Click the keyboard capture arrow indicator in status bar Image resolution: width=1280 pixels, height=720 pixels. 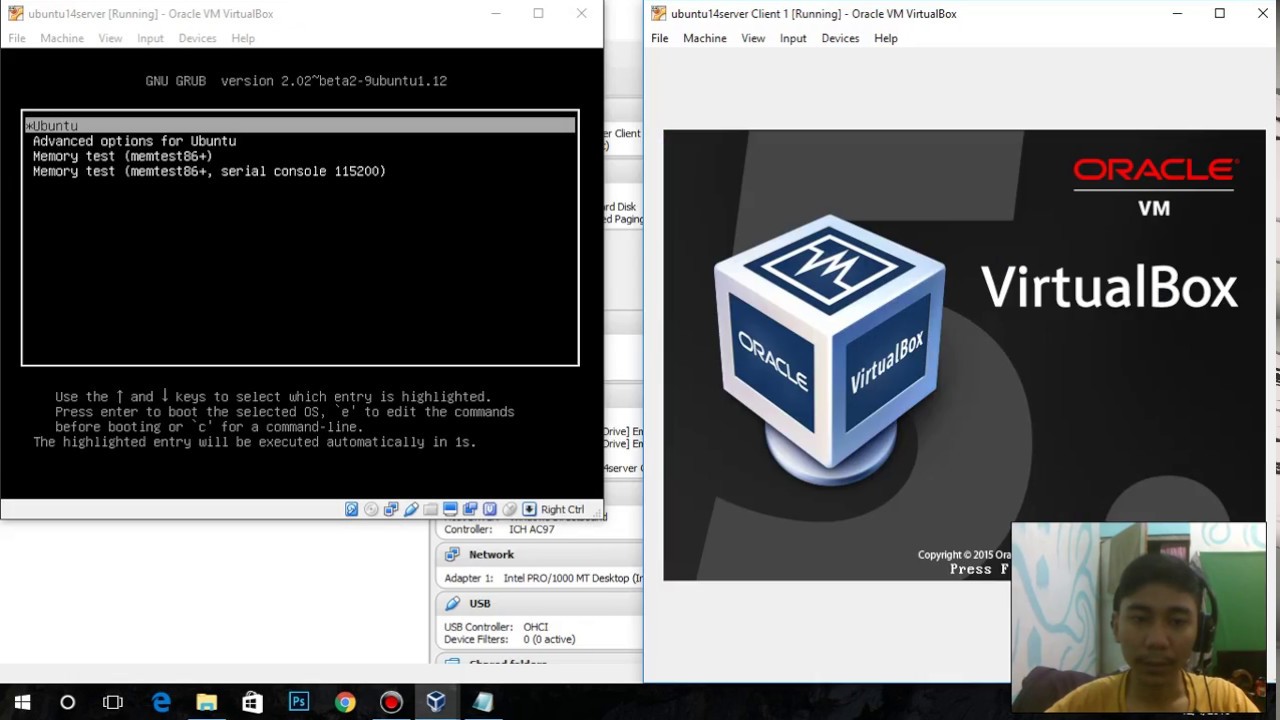coord(529,509)
